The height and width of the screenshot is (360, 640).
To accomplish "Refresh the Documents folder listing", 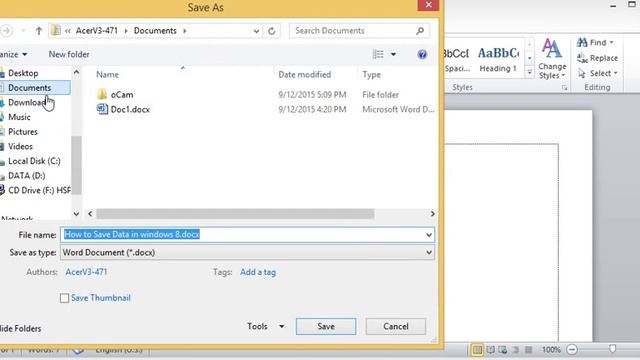I will click(x=271, y=31).
